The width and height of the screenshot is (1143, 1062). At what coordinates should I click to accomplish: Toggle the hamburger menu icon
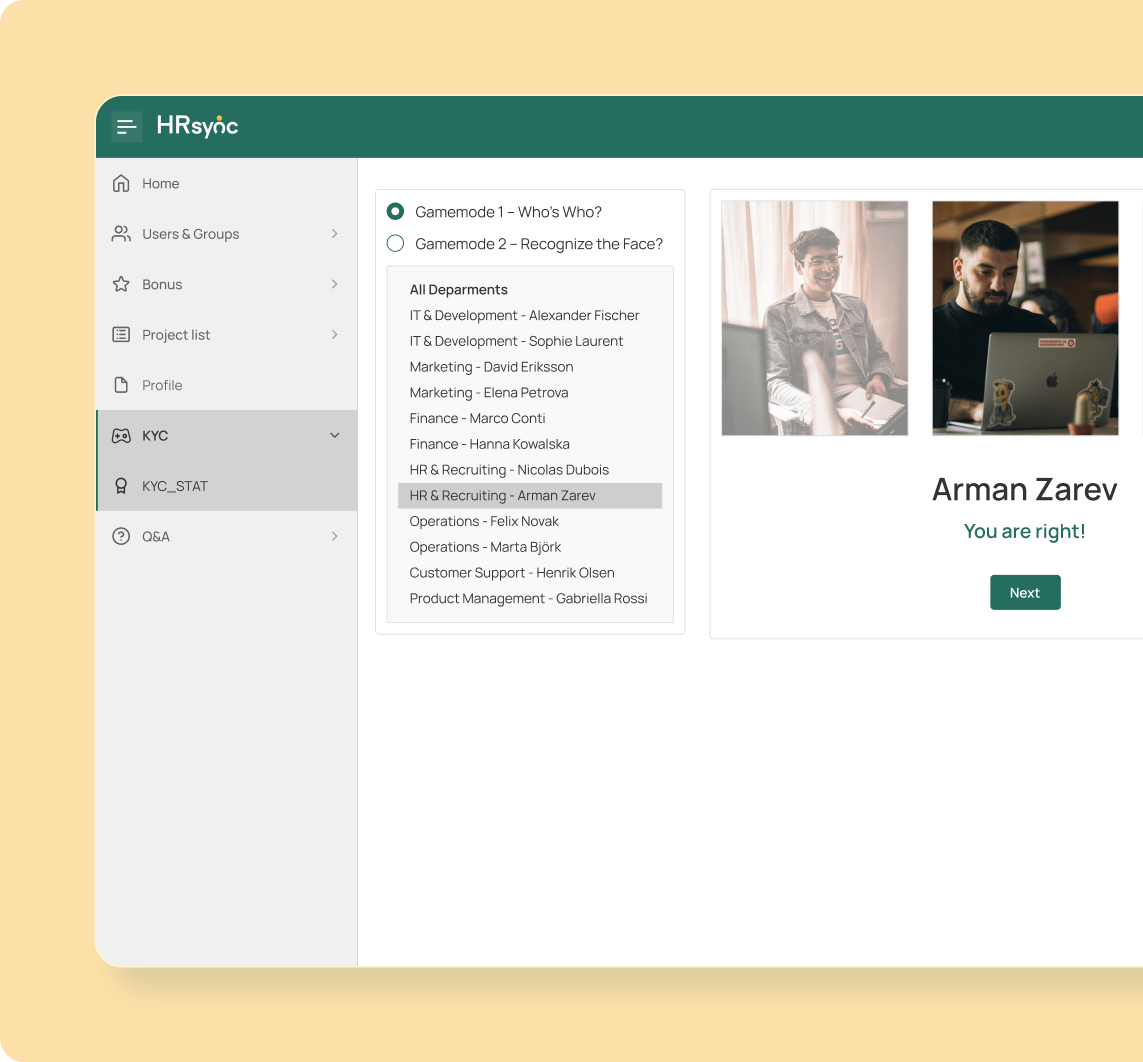[x=126, y=127]
